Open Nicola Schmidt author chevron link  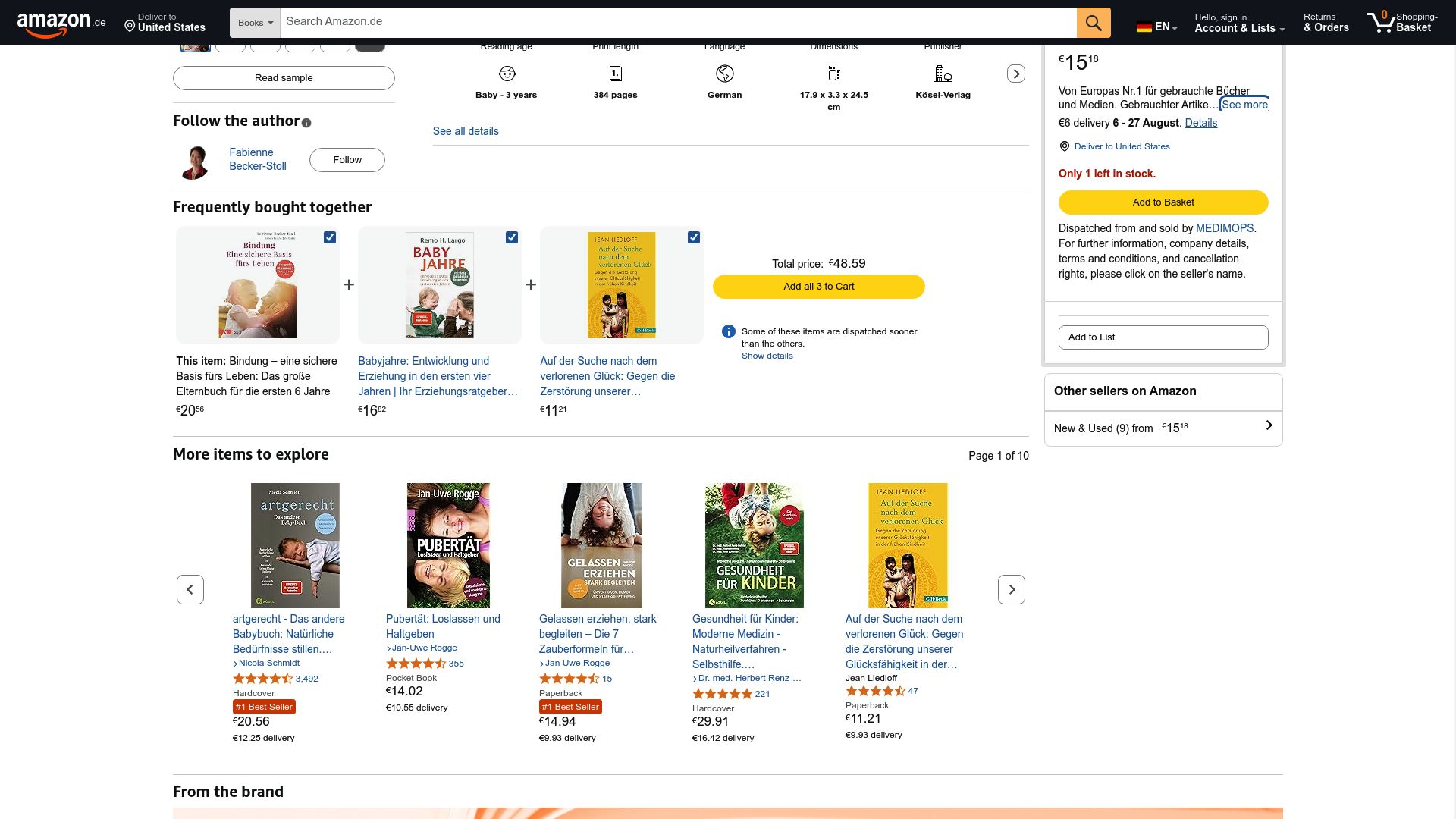point(266,663)
